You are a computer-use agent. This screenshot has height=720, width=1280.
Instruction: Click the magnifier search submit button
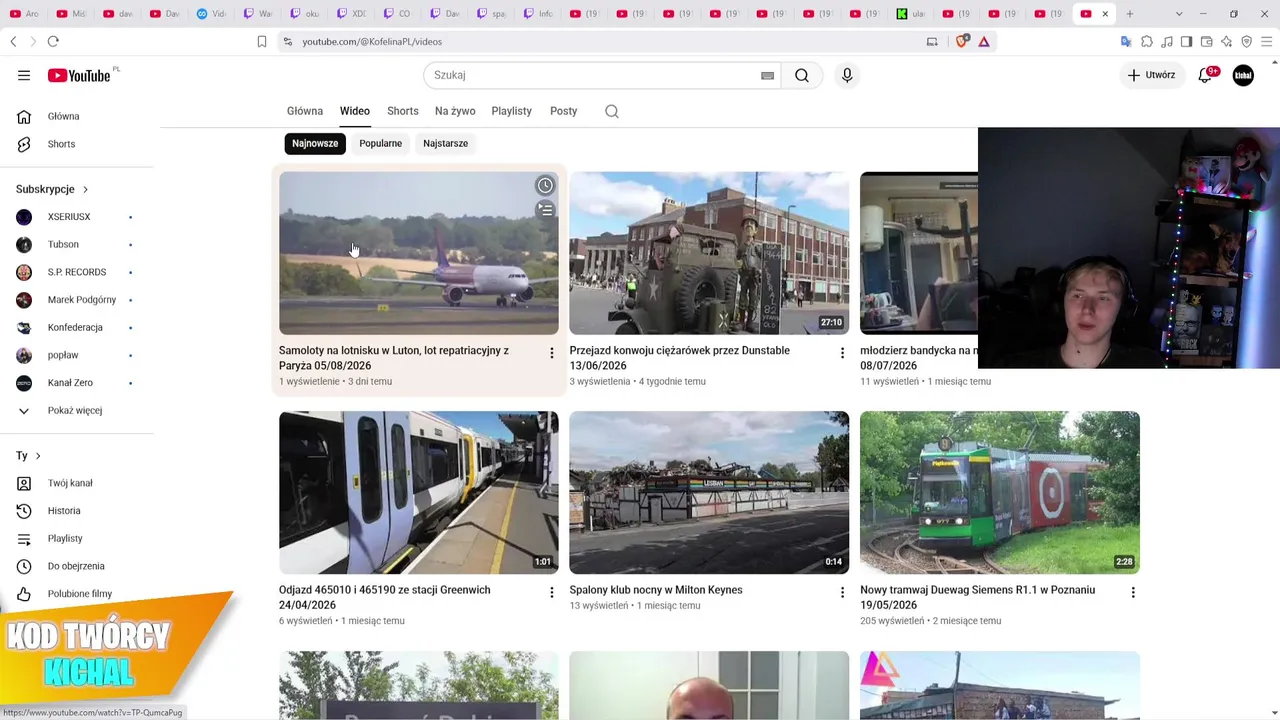(802, 75)
